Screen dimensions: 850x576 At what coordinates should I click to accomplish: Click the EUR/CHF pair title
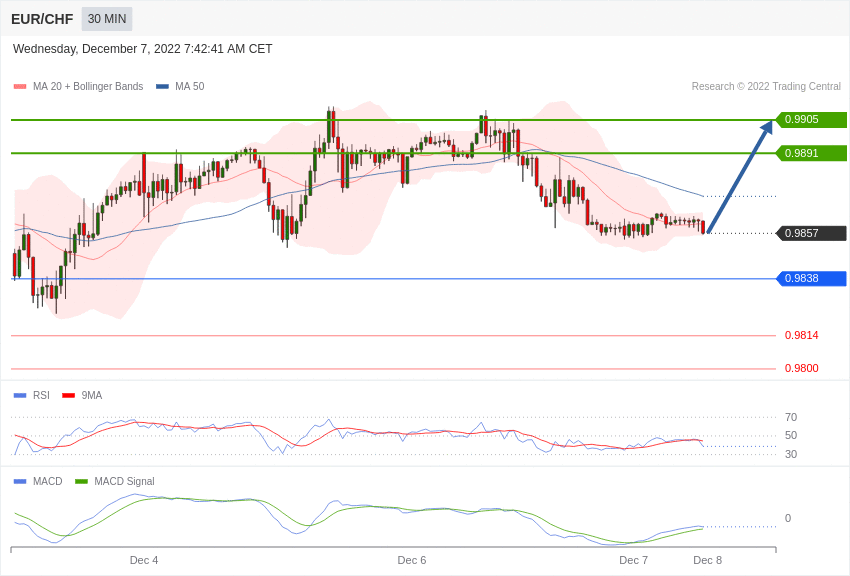coord(42,19)
